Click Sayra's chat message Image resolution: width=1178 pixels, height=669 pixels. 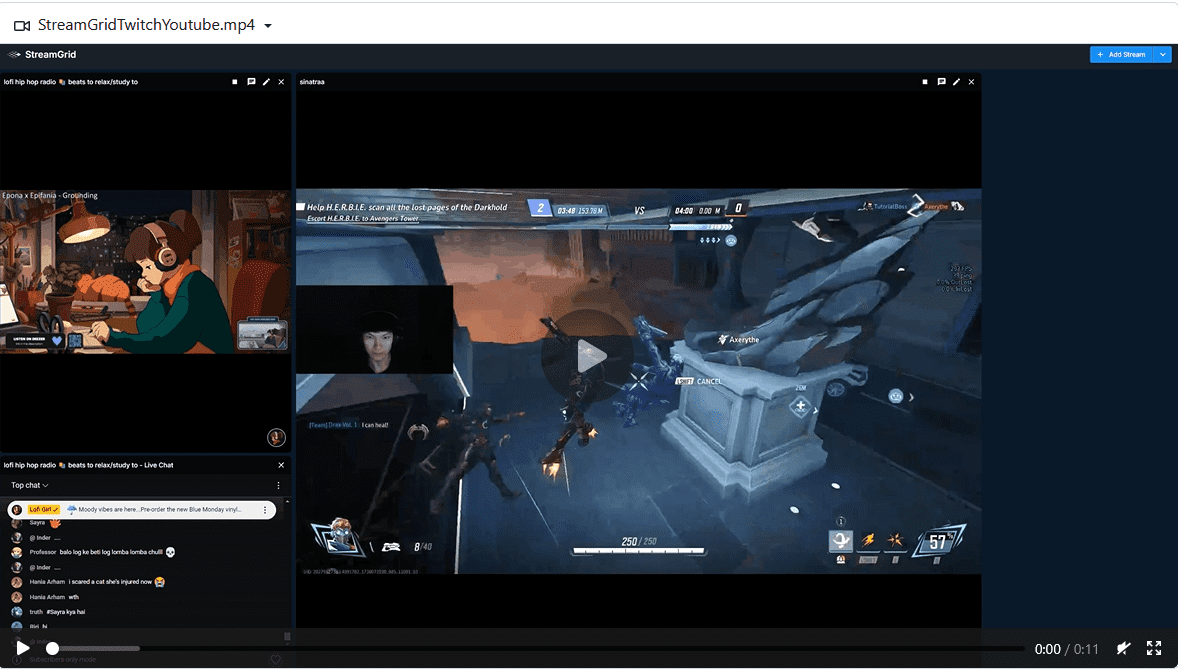coord(35,523)
